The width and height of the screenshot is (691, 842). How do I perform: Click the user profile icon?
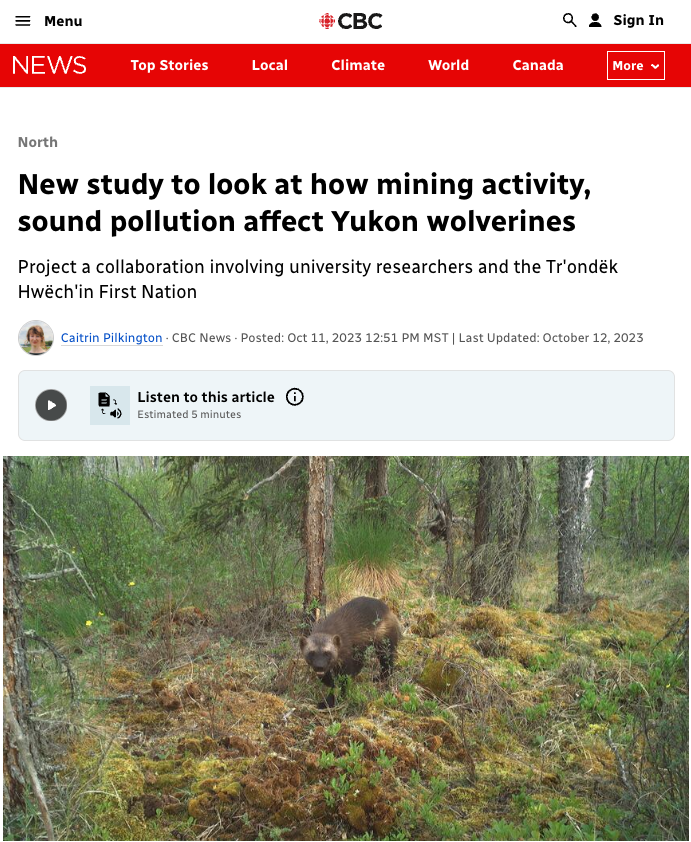point(595,20)
